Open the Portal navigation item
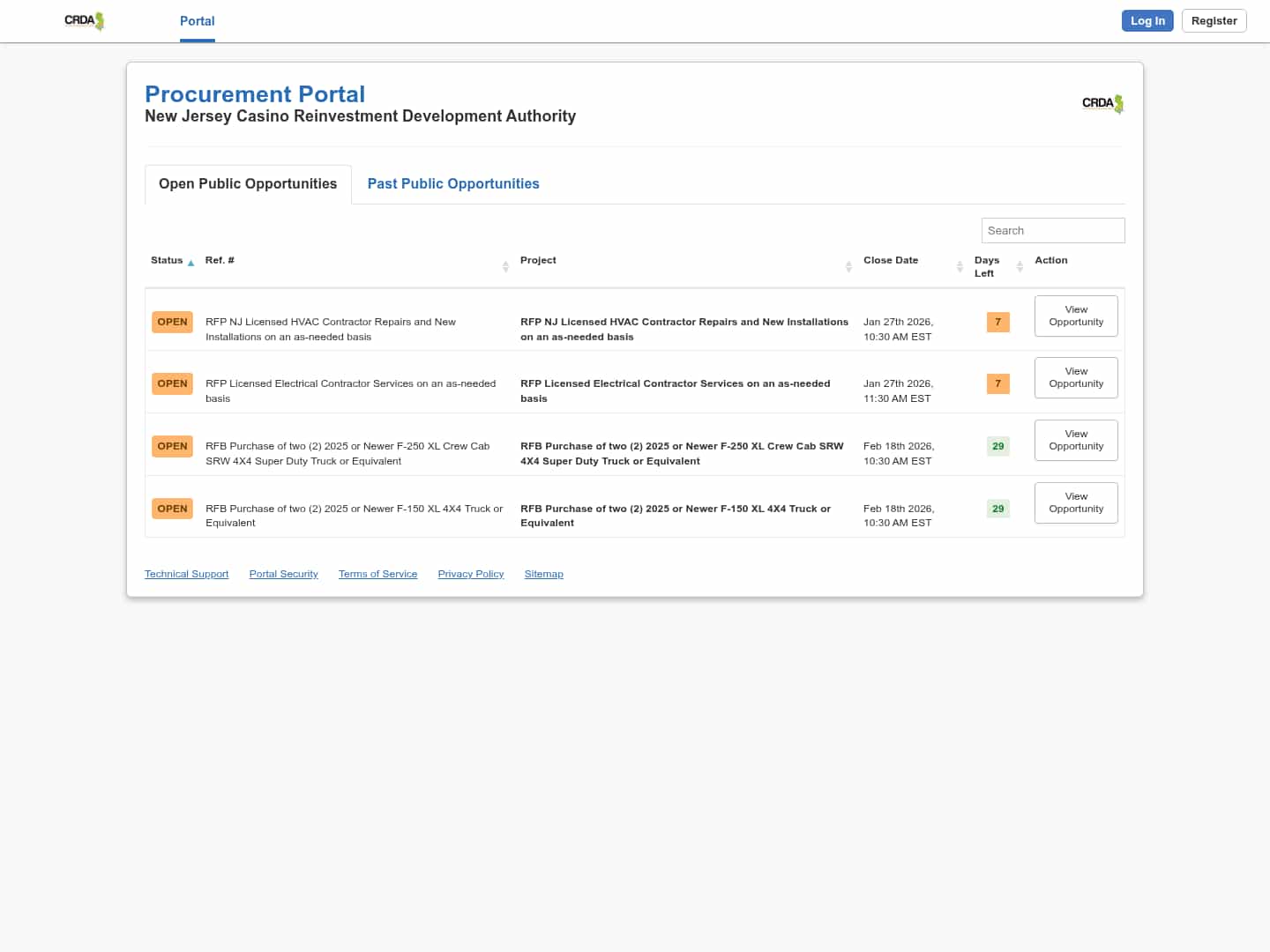The width and height of the screenshot is (1270, 952). click(197, 21)
